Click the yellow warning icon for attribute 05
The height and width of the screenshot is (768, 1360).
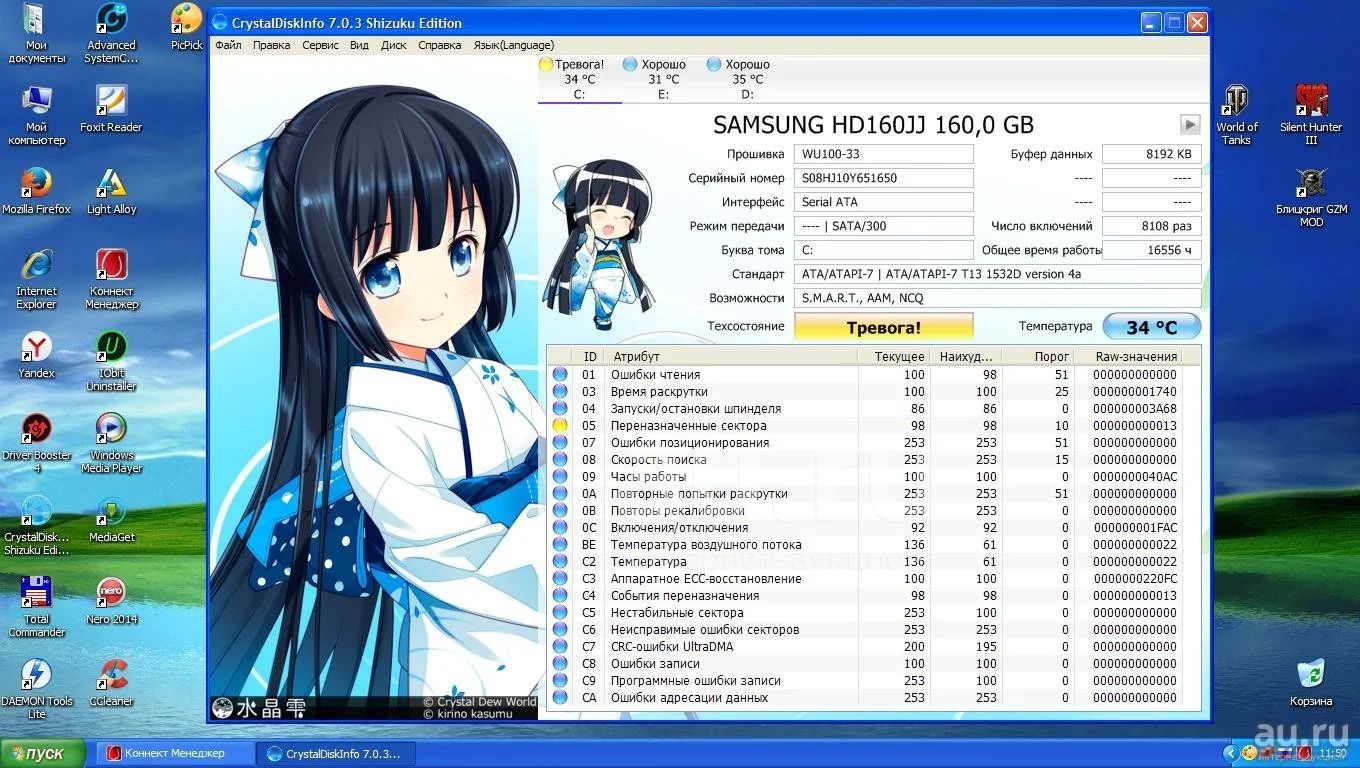[x=560, y=426]
